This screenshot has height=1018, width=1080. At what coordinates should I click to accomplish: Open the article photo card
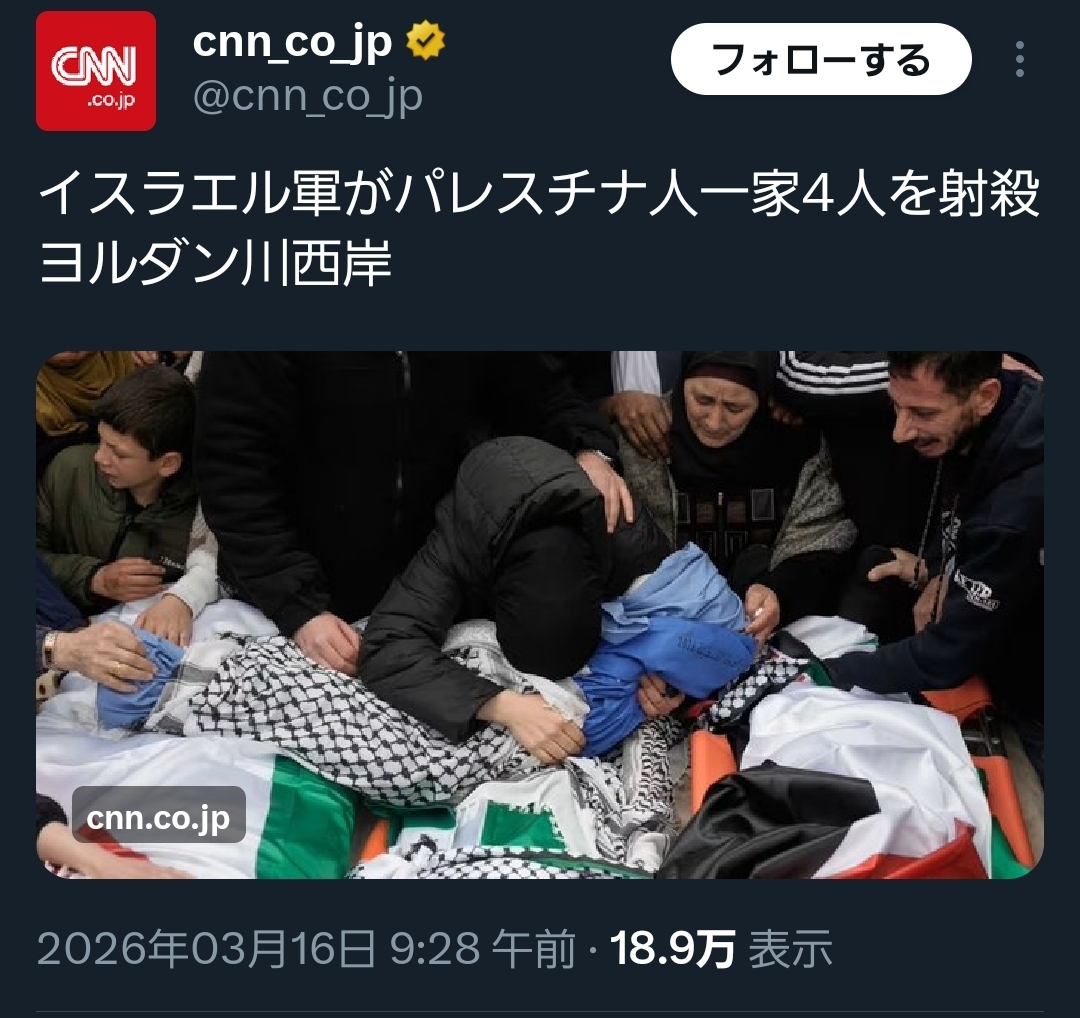click(x=540, y=614)
